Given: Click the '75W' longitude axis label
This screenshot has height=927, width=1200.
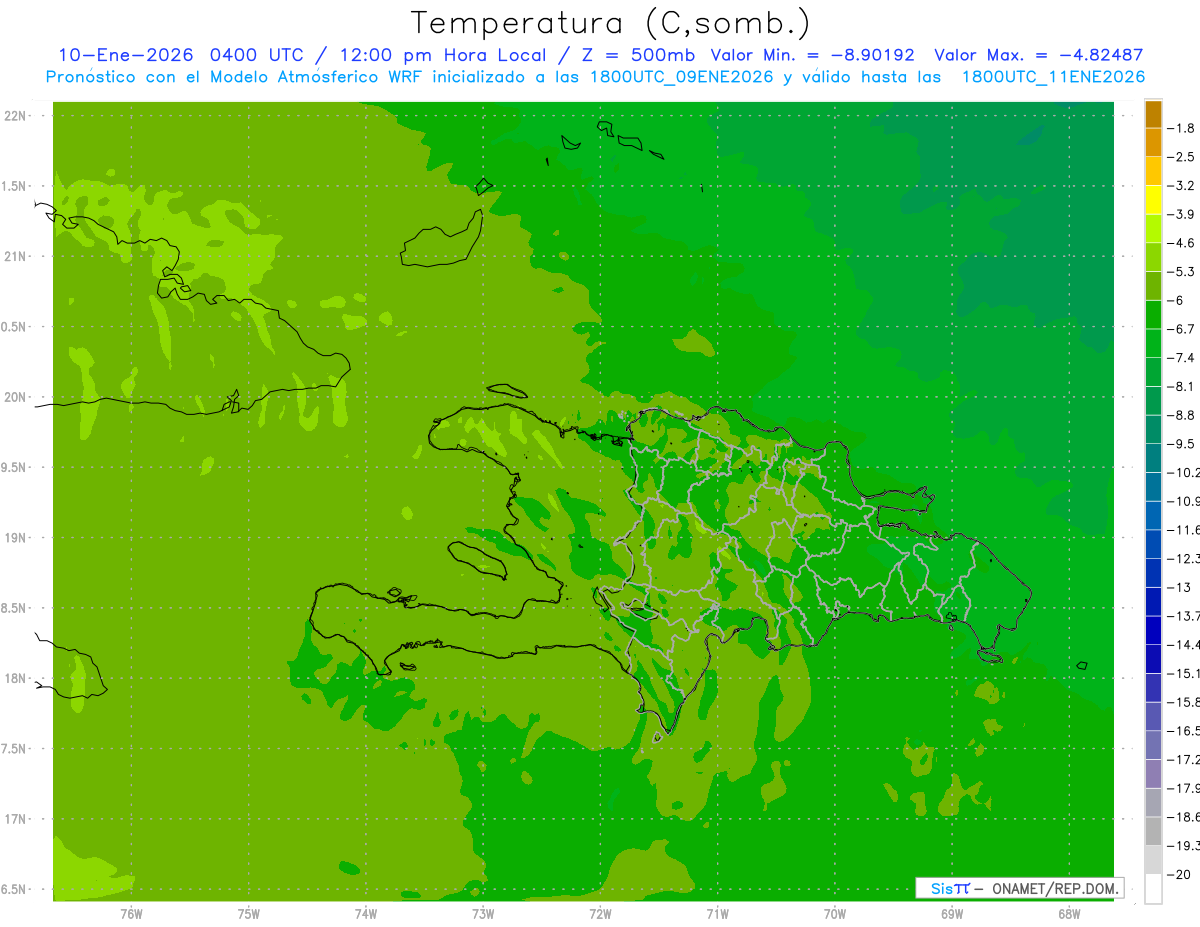Looking at the screenshot, I should [x=249, y=913].
